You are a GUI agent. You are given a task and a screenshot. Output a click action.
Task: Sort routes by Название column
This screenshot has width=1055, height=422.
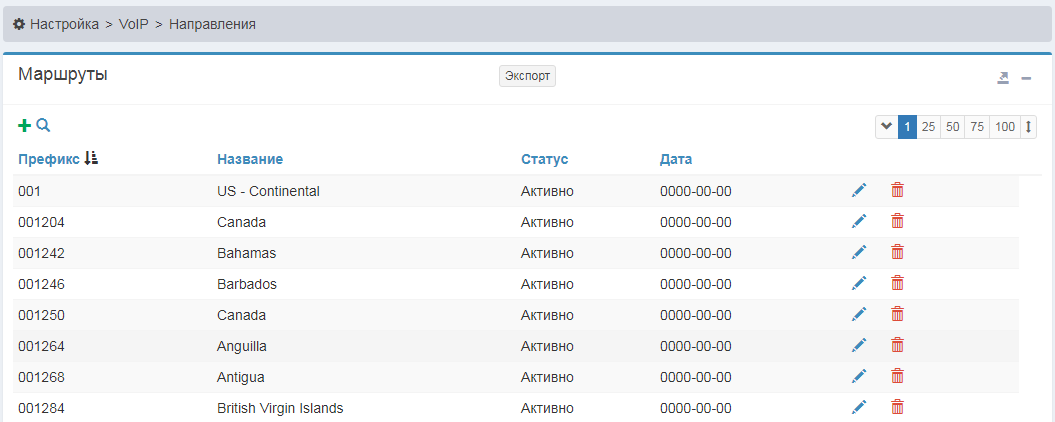point(249,159)
